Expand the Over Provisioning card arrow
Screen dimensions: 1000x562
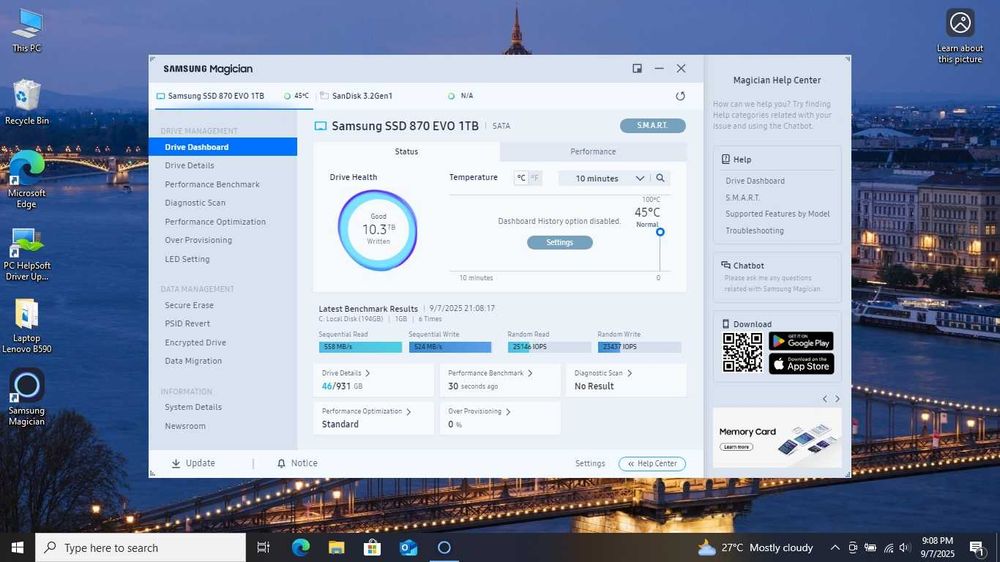(x=508, y=411)
